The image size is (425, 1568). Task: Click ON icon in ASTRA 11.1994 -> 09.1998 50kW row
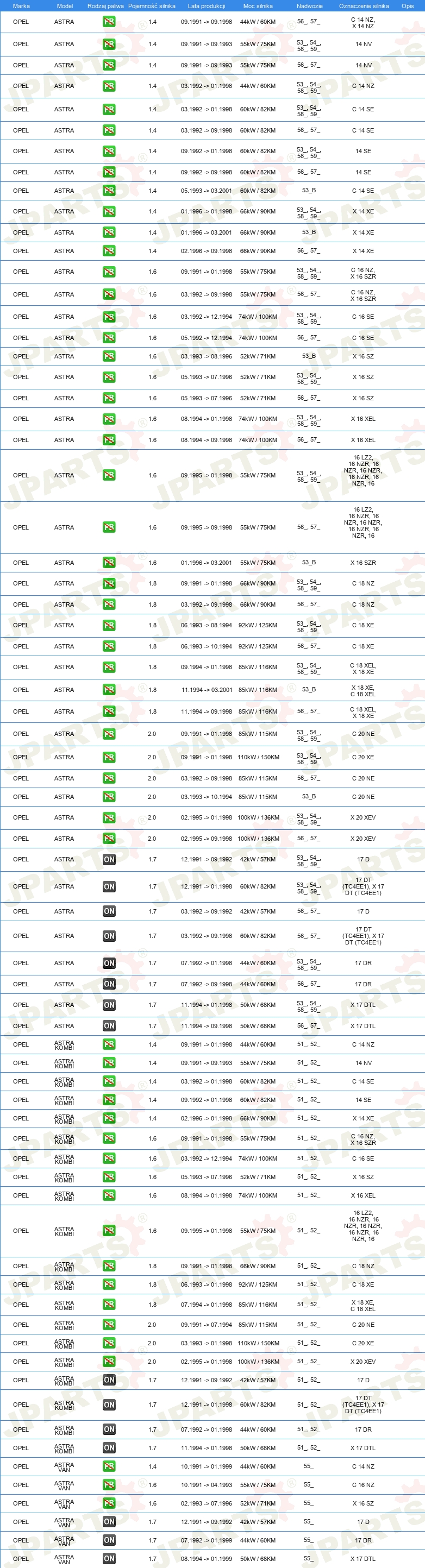tap(109, 1027)
